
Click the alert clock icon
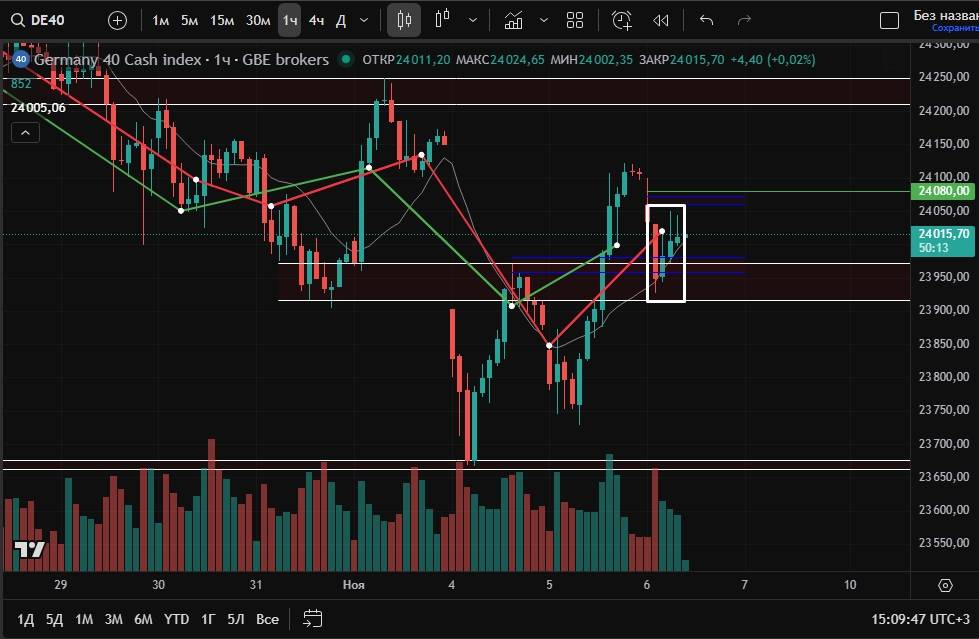622,20
